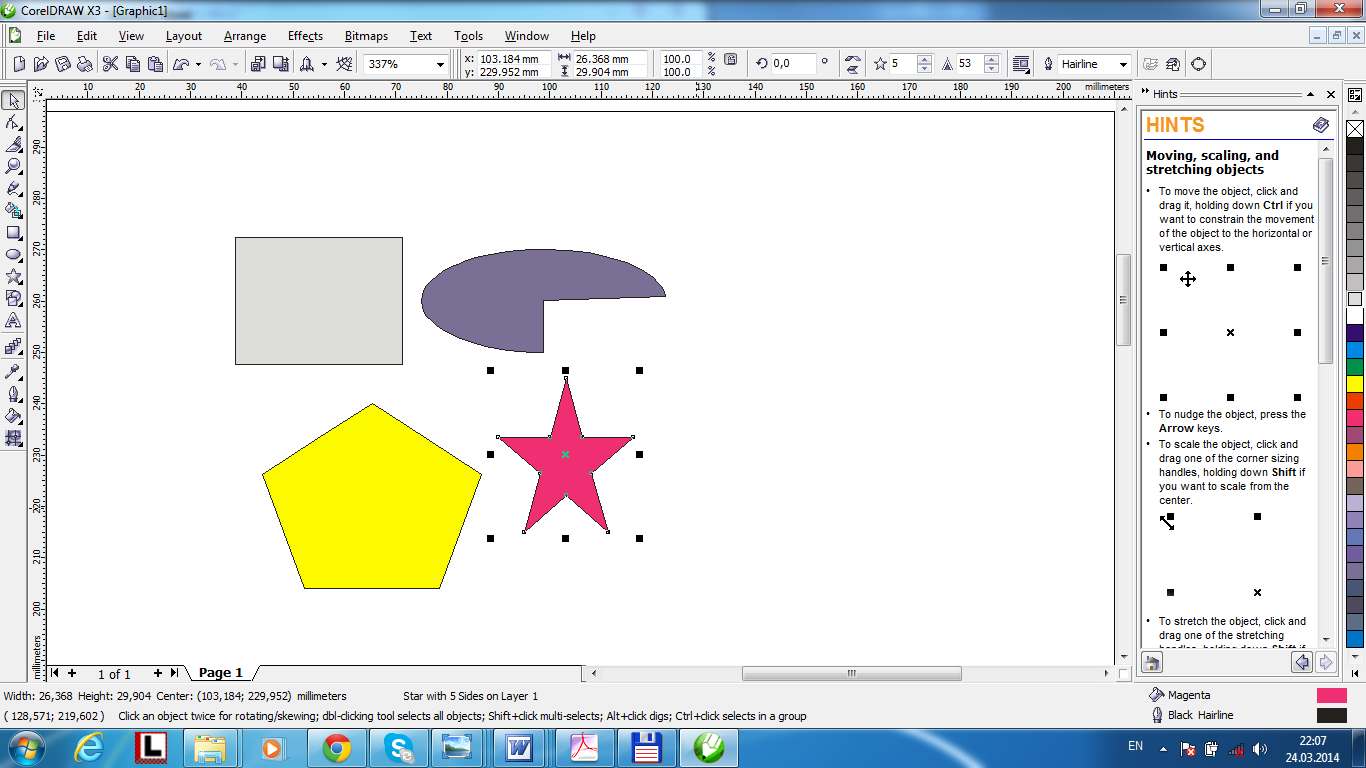Open the zoom level 337% dropdown
This screenshot has width=1366, height=768.
[x=440, y=64]
